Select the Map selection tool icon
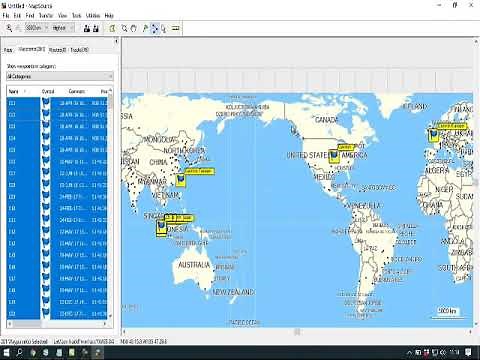This screenshot has height=360, width=480. click(x=112, y=28)
